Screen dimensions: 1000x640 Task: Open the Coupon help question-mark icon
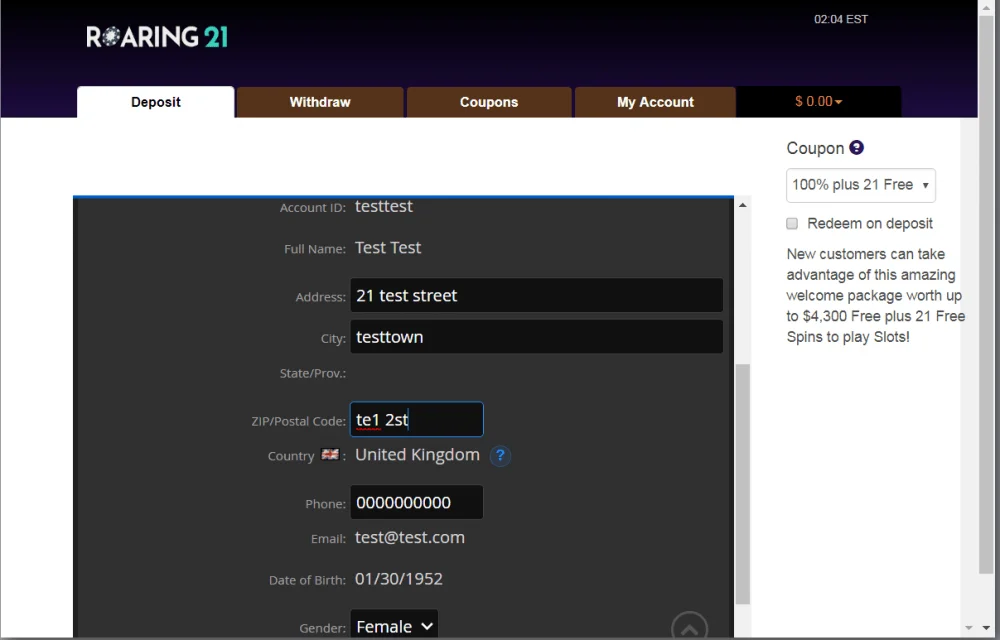click(x=857, y=148)
